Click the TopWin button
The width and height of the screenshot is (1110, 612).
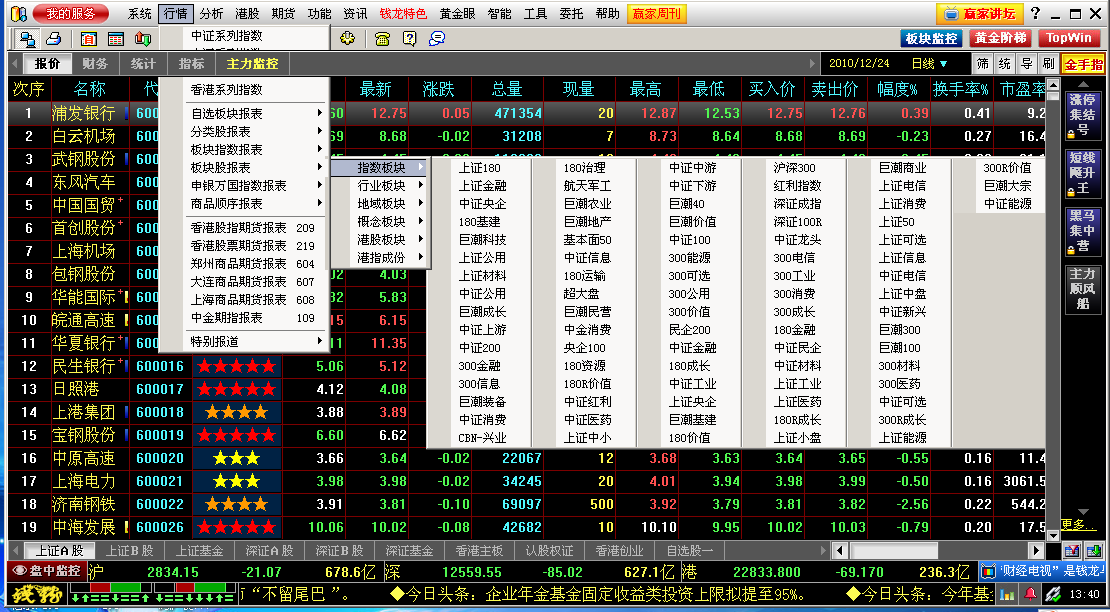[1069, 38]
